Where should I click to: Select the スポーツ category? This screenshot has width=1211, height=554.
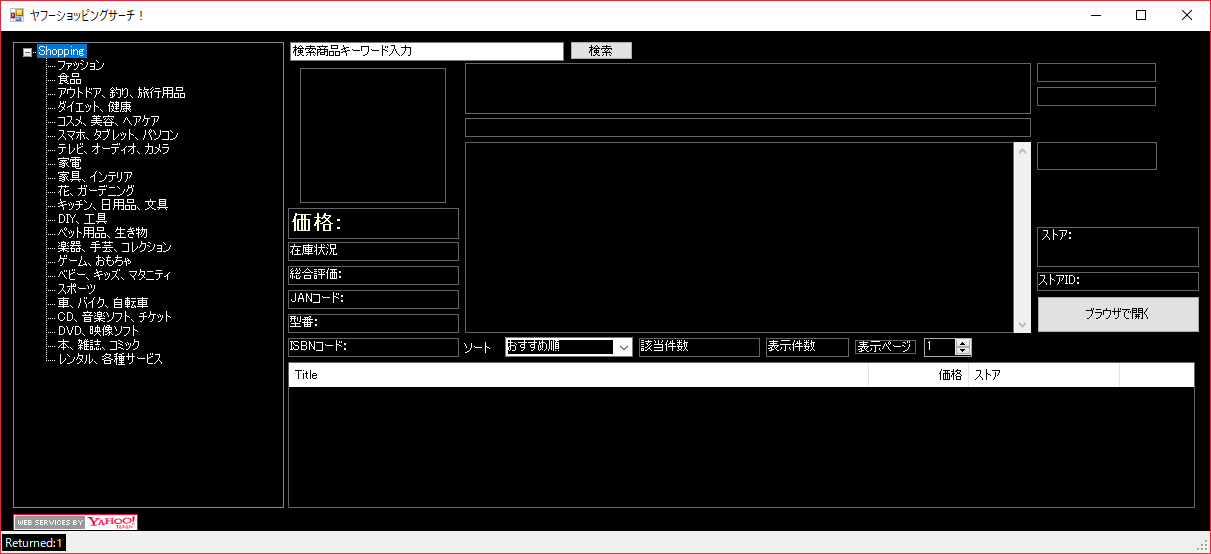(77, 289)
